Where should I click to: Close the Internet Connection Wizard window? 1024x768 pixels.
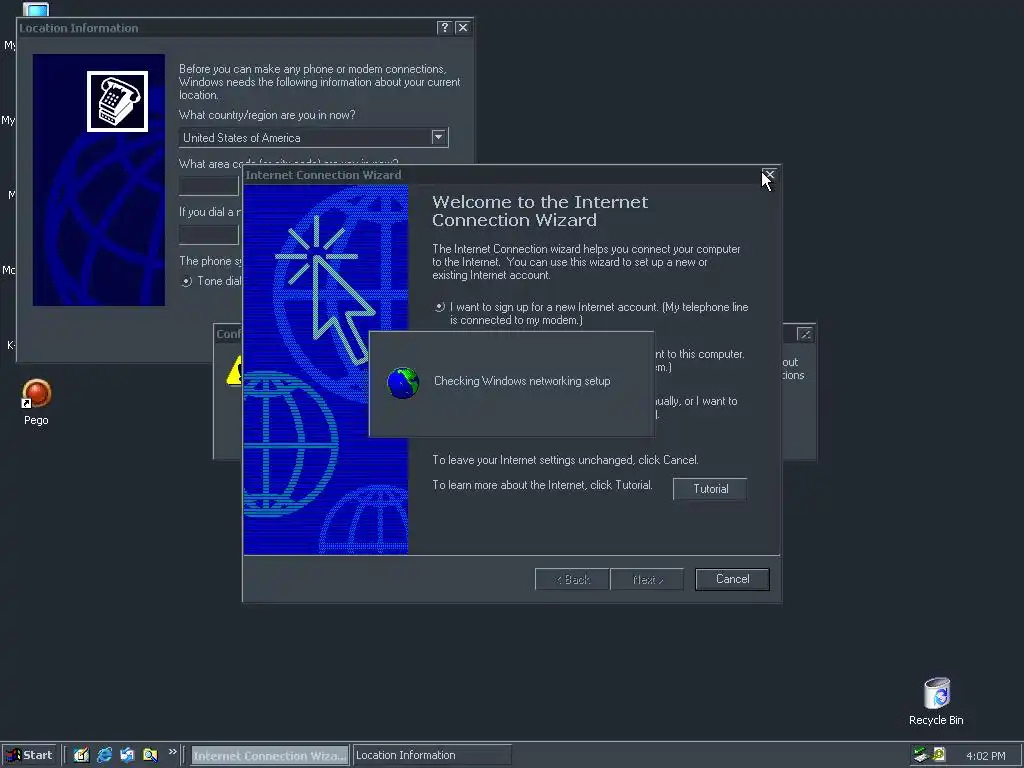click(x=769, y=175)
